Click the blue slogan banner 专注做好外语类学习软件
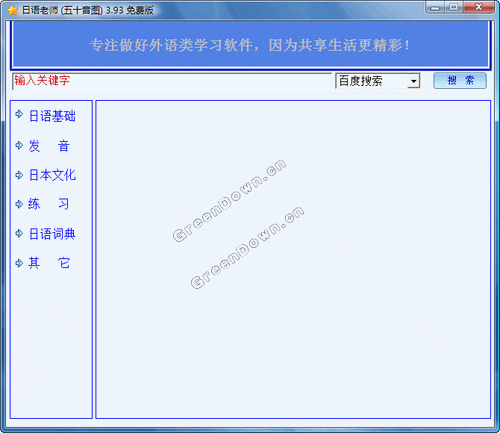 (x=250, y=45)
